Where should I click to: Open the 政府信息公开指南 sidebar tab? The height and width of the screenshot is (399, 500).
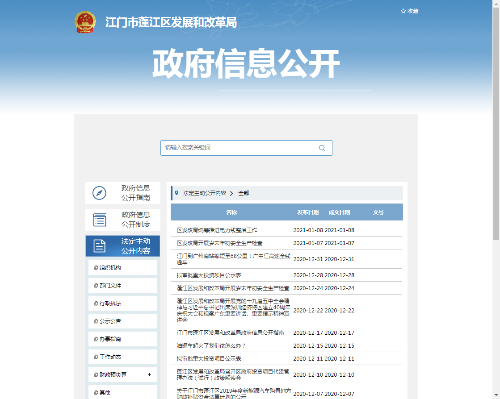(123, 193)
